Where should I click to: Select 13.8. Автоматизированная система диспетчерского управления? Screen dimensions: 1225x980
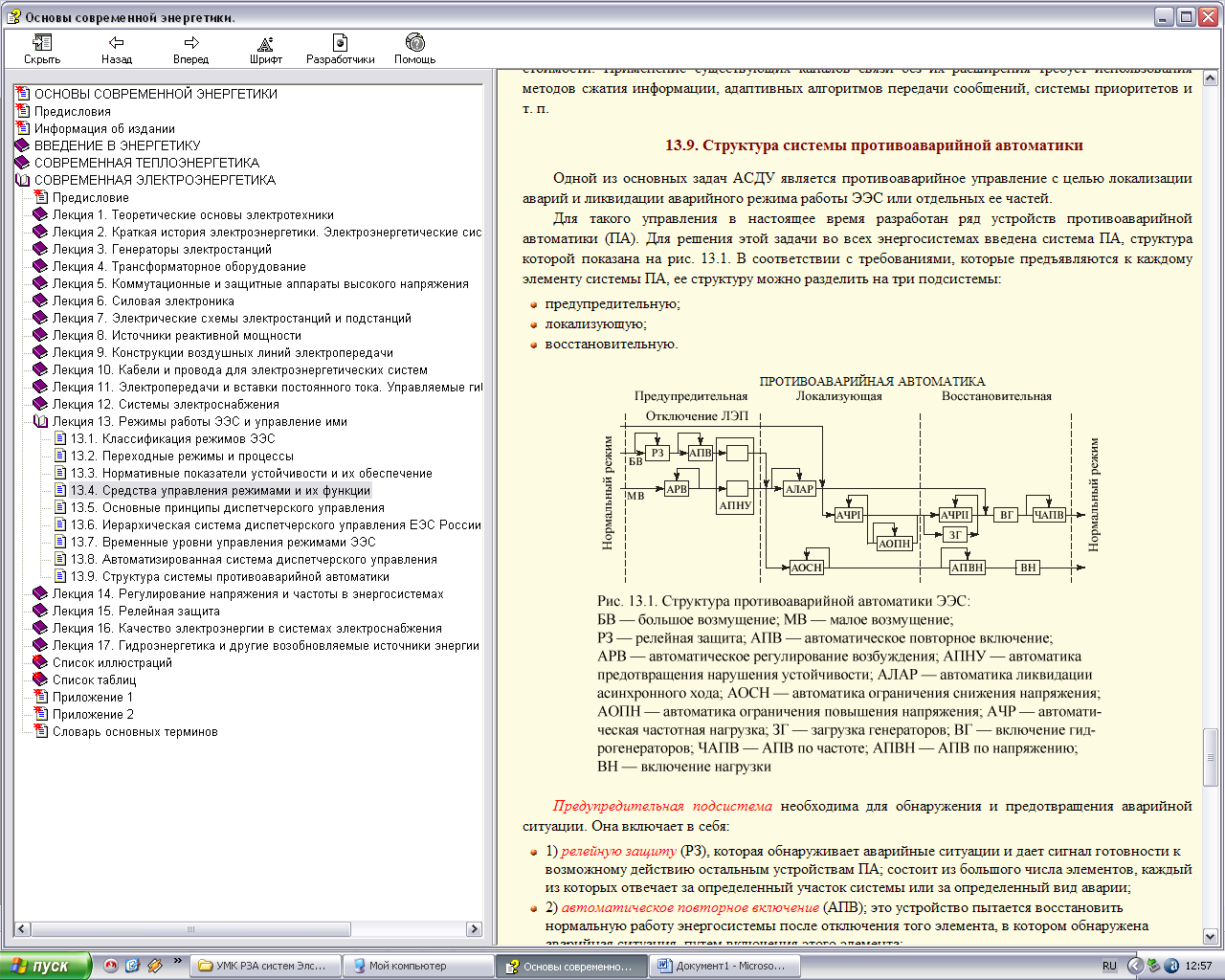click(254, 559)
